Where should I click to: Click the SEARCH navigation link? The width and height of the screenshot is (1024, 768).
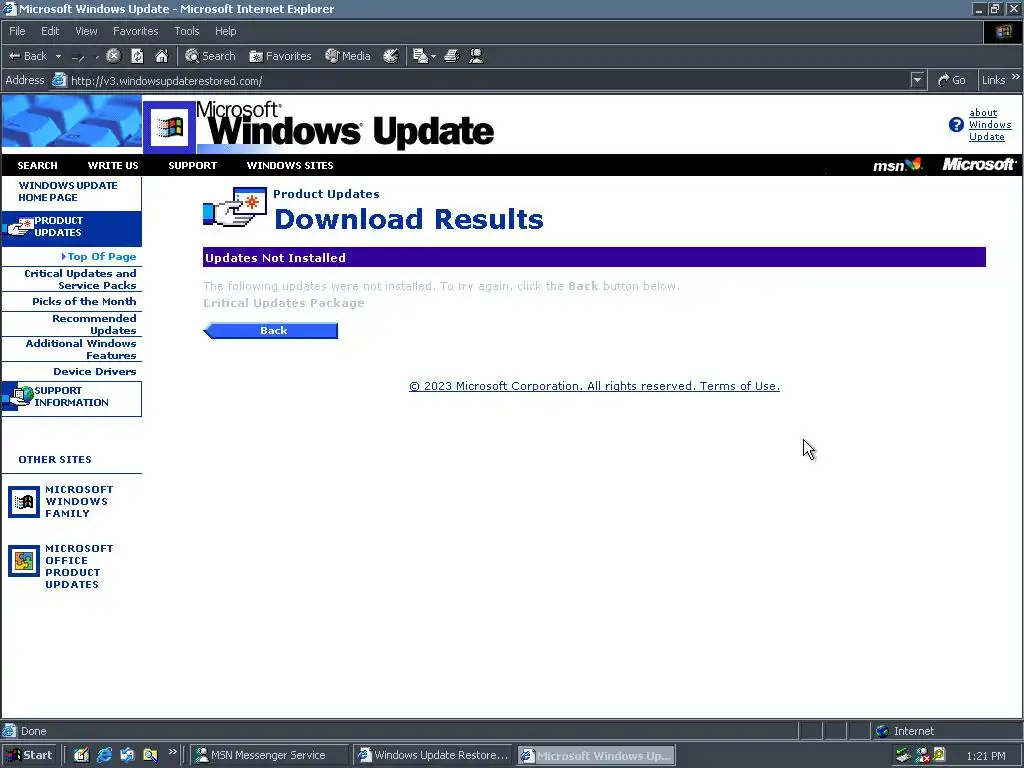point(37,165)
